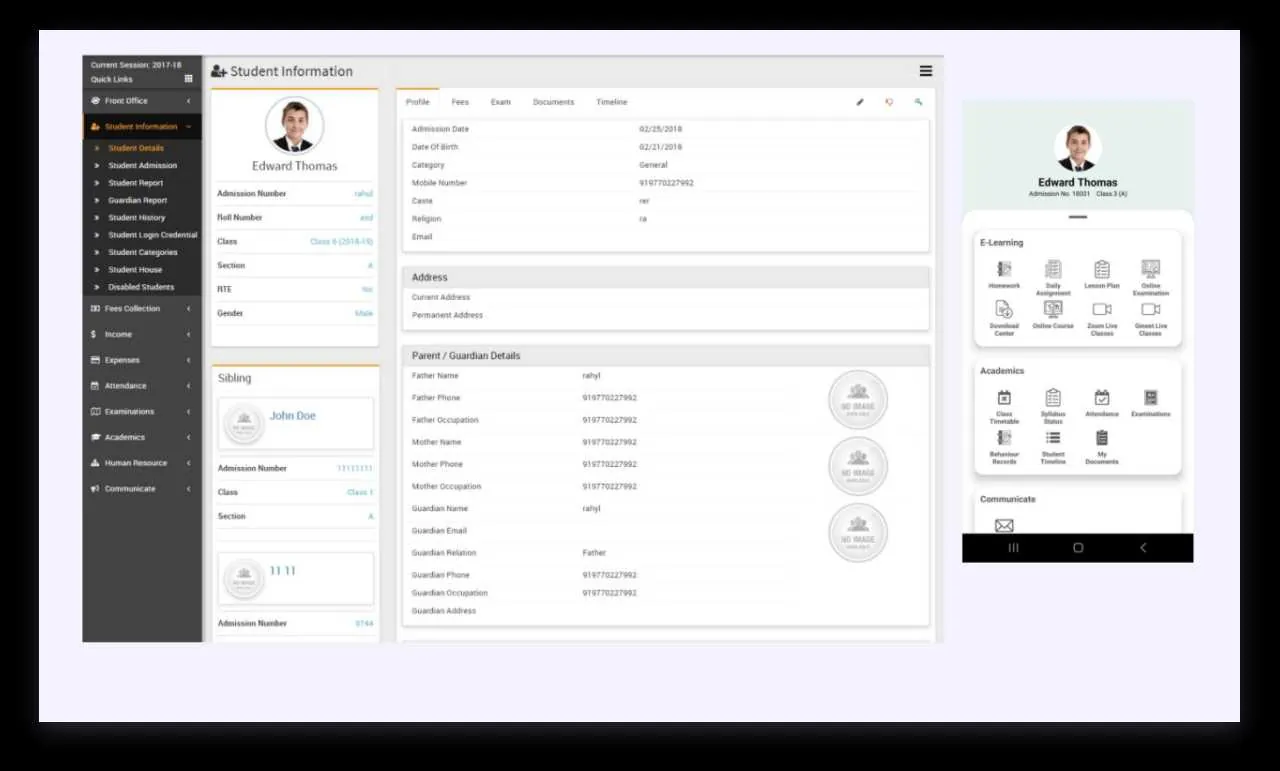The height and width of the screenshot is (771, 1280).
Task: Tap the Syllabus Status icon
Action: tap(1053, 406)
